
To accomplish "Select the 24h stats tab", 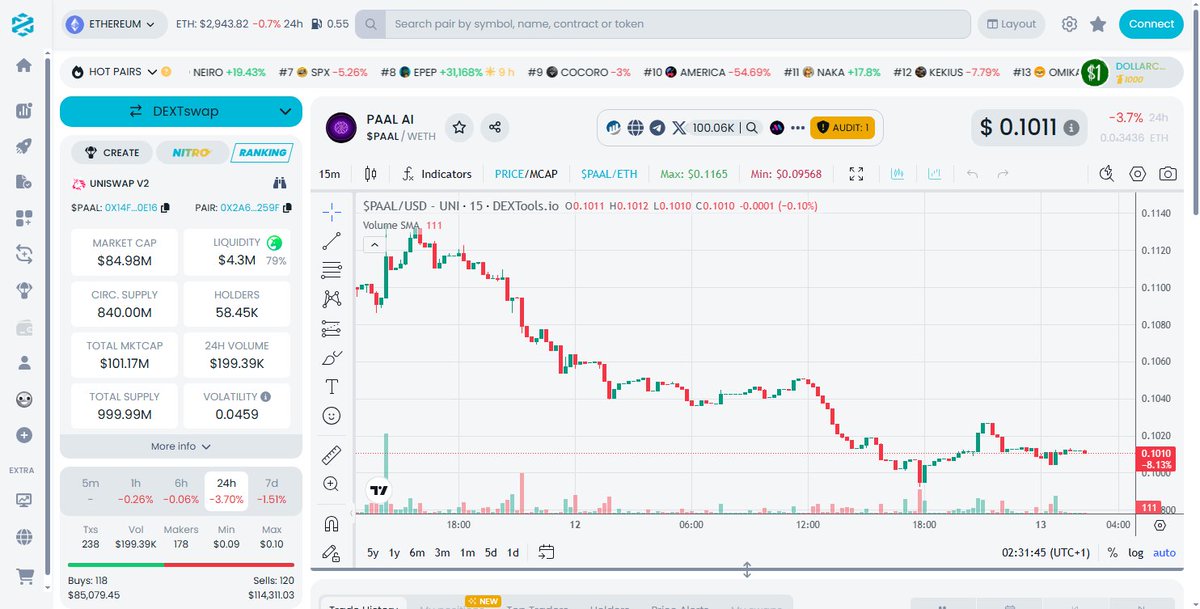I will click(x=226, y=490).
